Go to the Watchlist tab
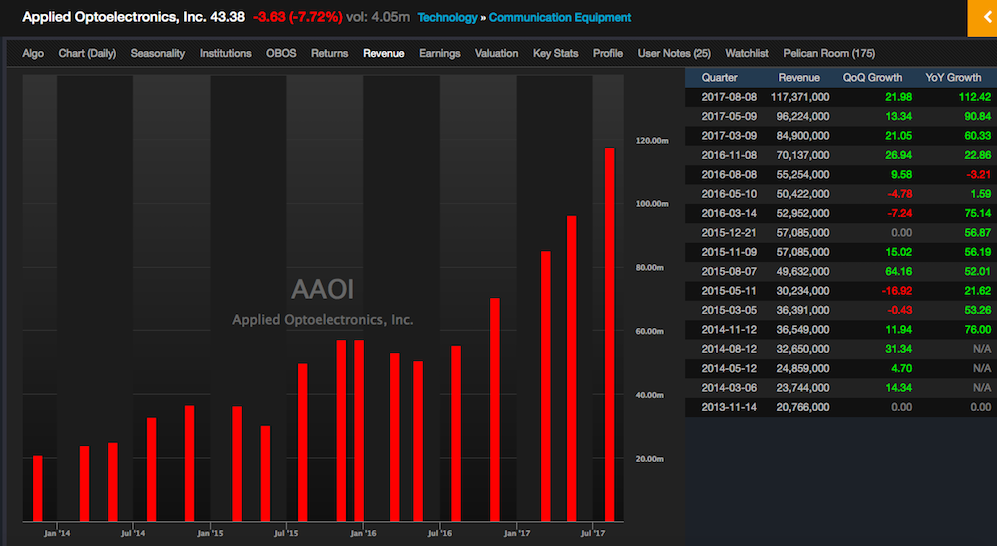This screenshot has width=997, height=546. 746,53
